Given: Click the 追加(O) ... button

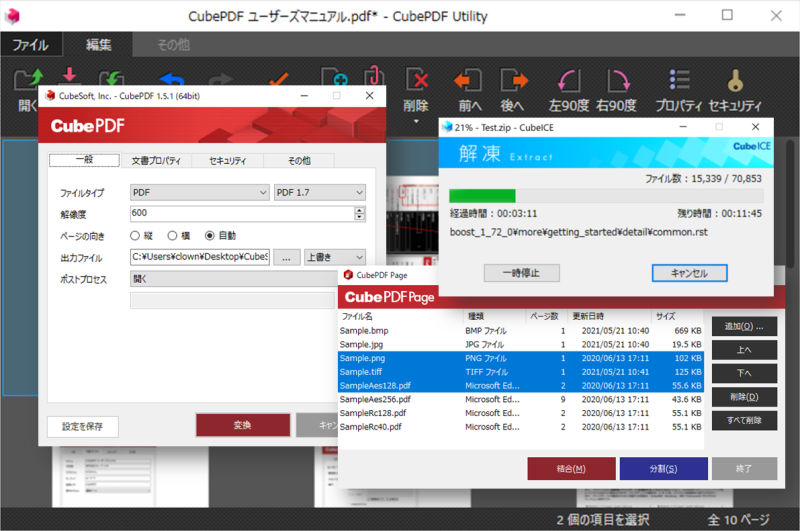Looking at the screenshot, I should point(744,326).
